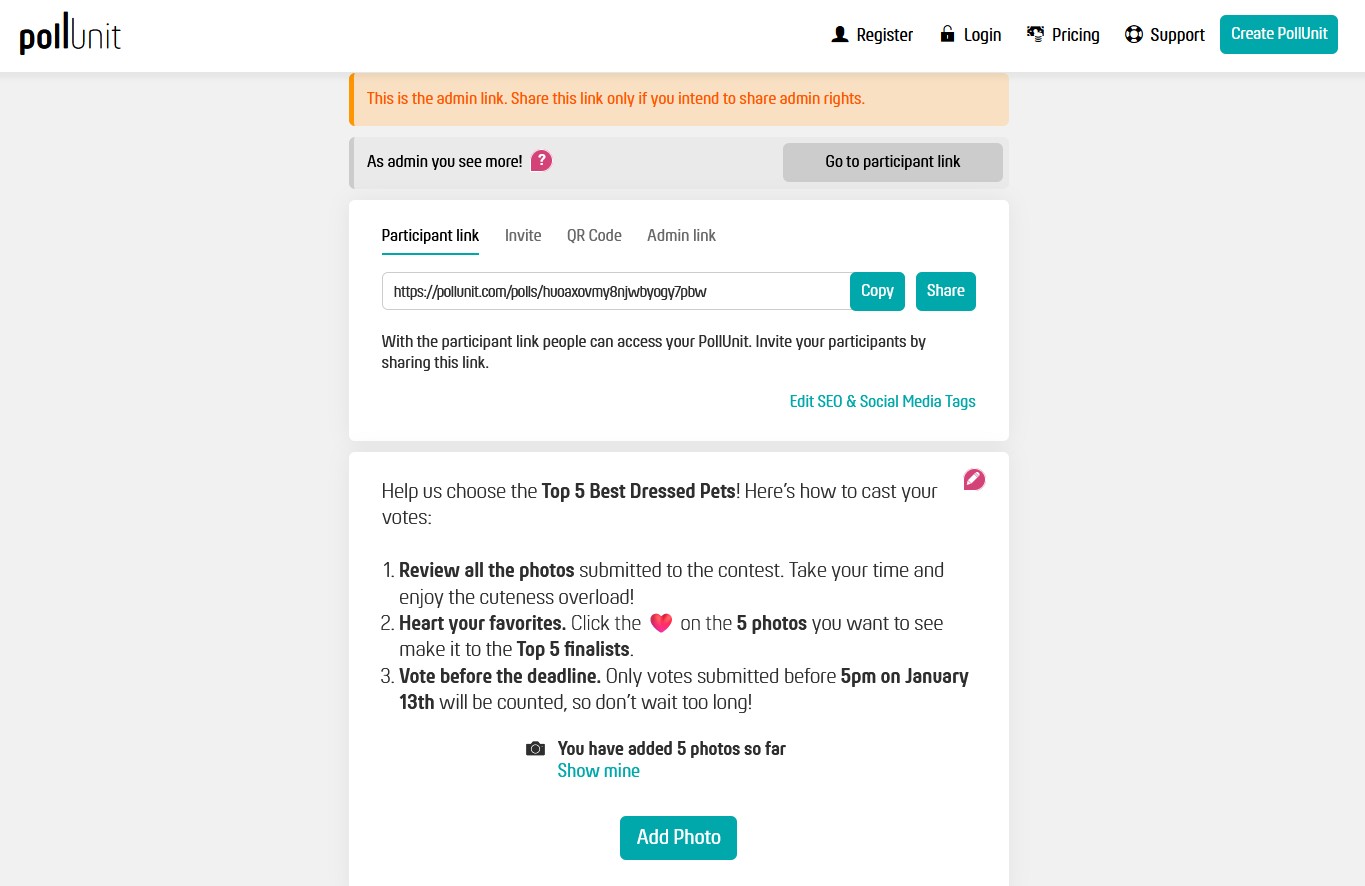This screenshot has width=1365, height=886.
Task: Switch to the Invite tab
Action: coord(523,236)
